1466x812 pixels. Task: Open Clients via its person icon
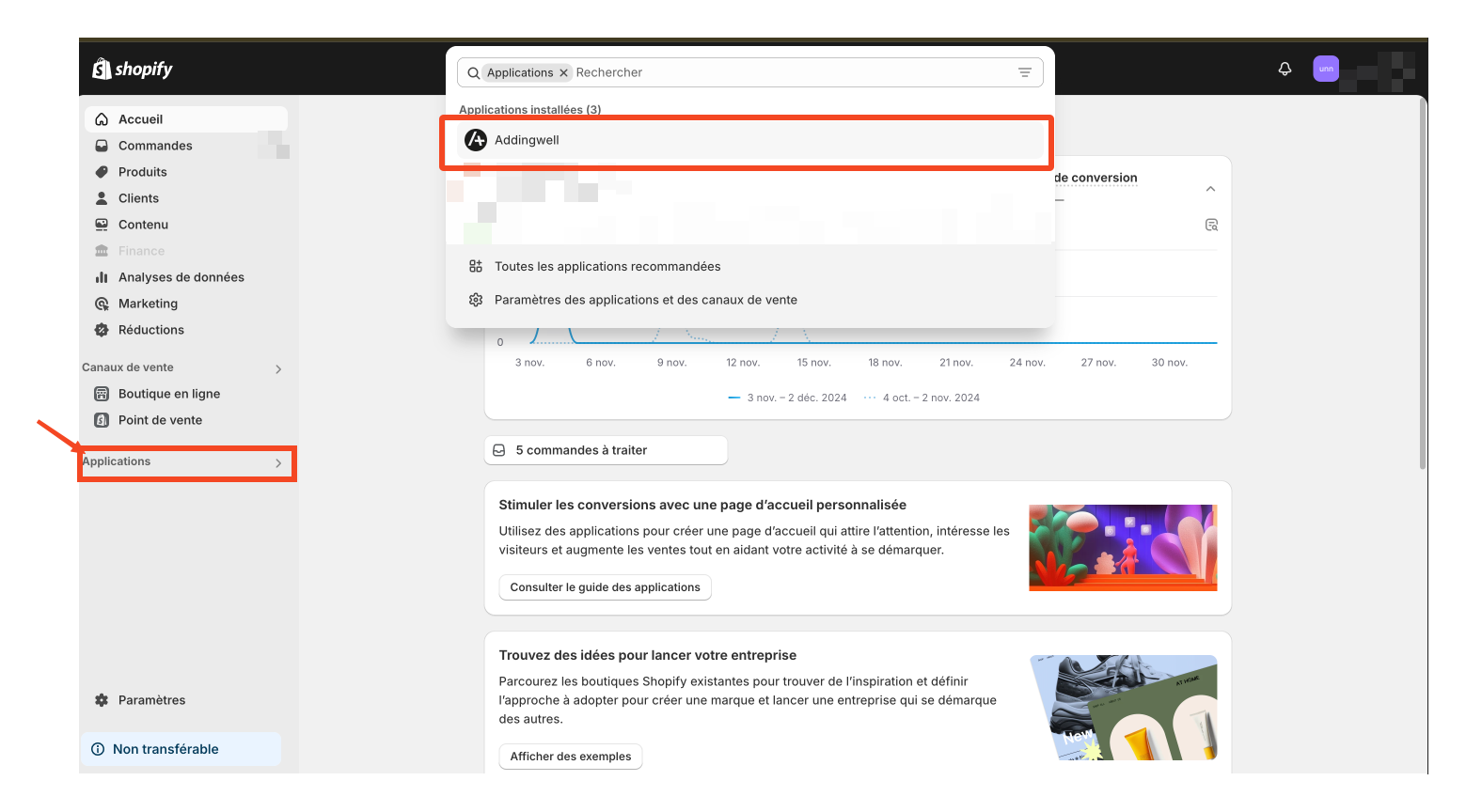coord(102,198)
